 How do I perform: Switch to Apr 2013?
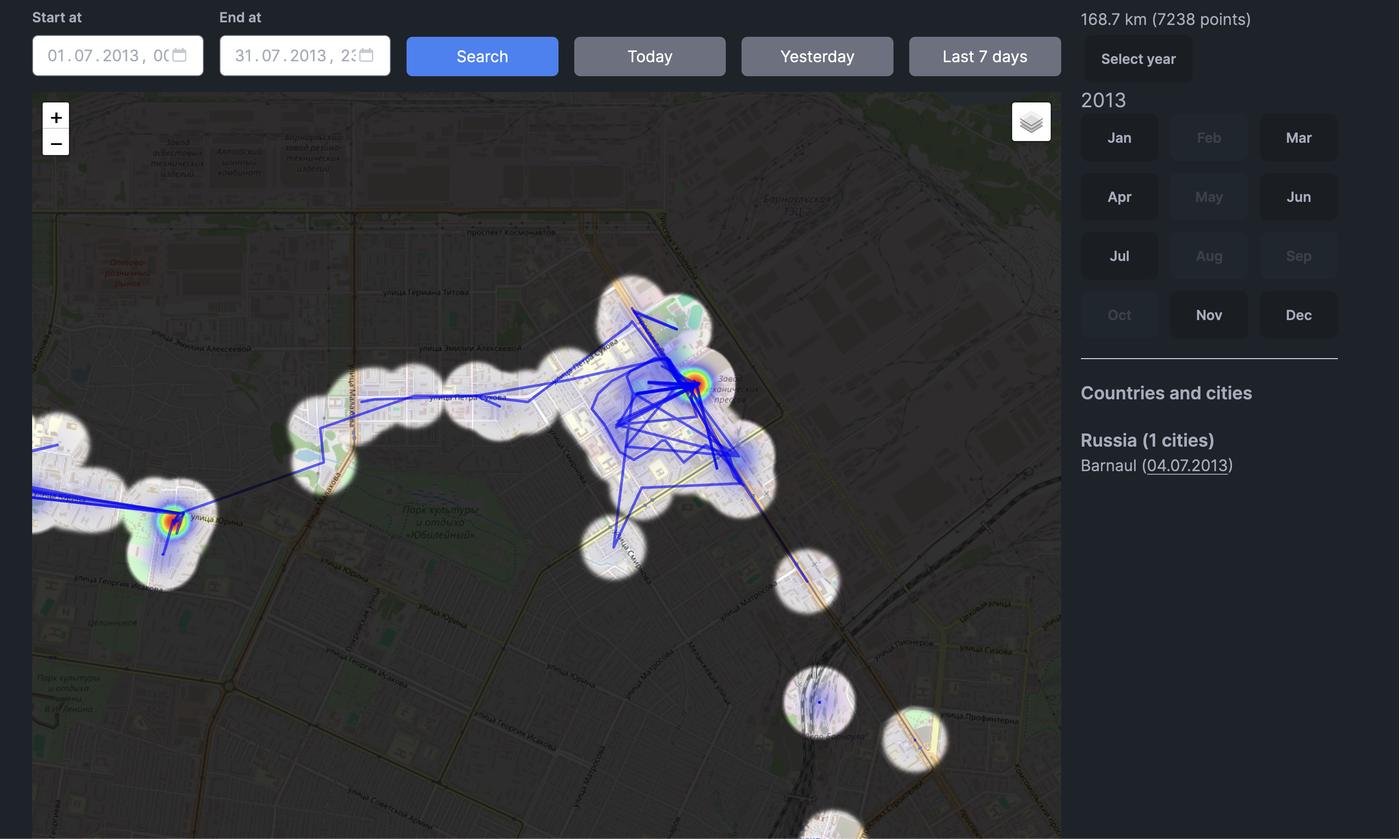(1119, 197)
